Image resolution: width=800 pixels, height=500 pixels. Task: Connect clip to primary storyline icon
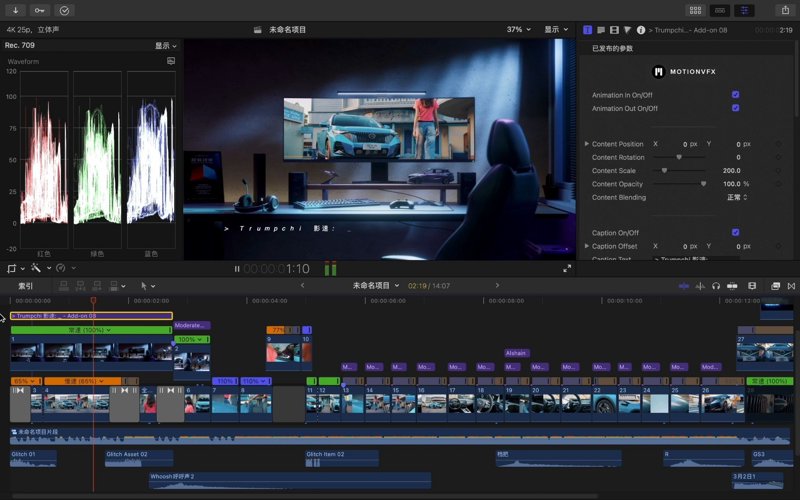63,286
